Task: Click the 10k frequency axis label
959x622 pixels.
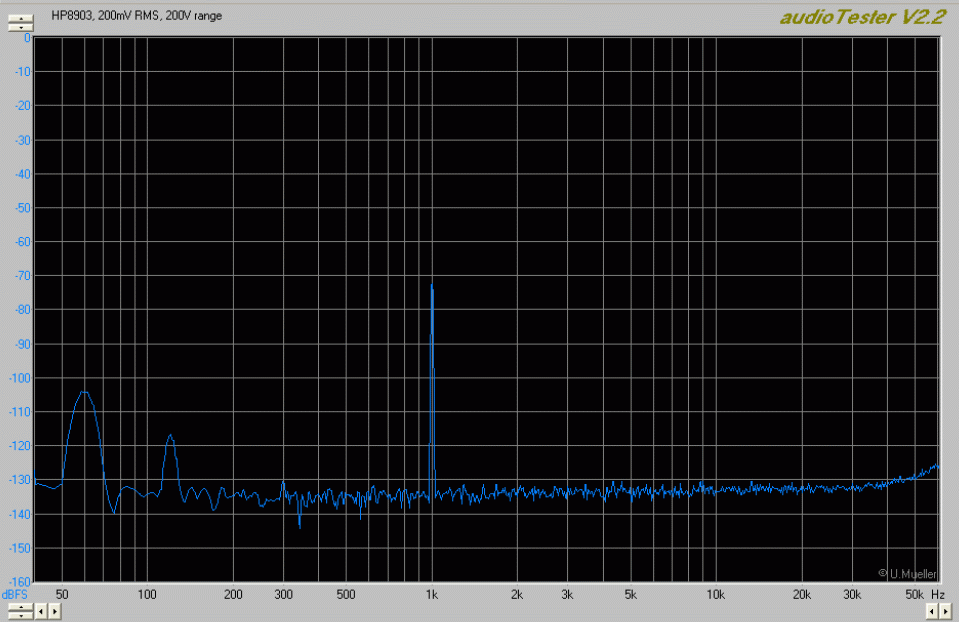Action: click(715, 594)
